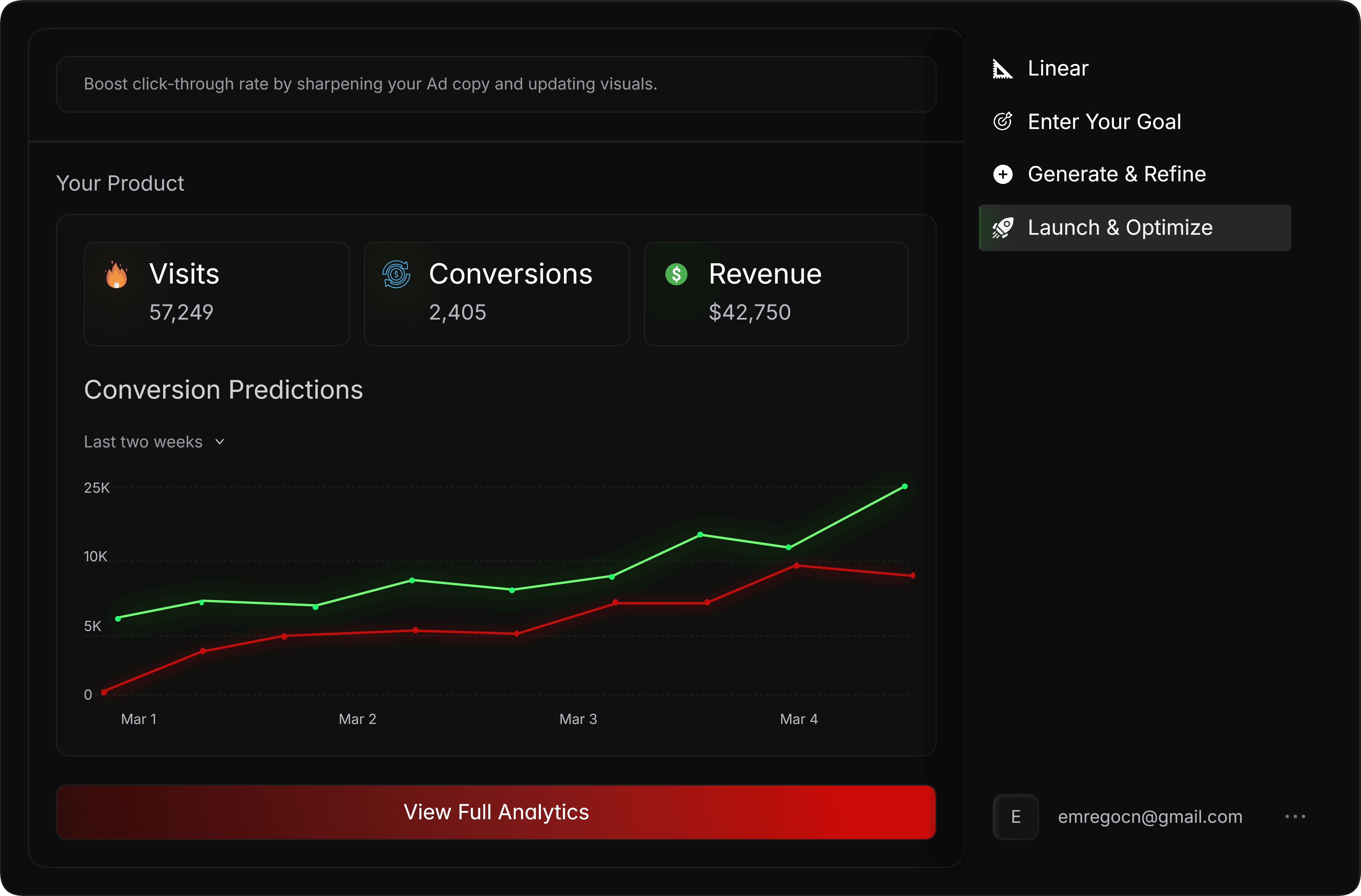
Task: Open the chevron on the time range selector
Action: (220, 441)
